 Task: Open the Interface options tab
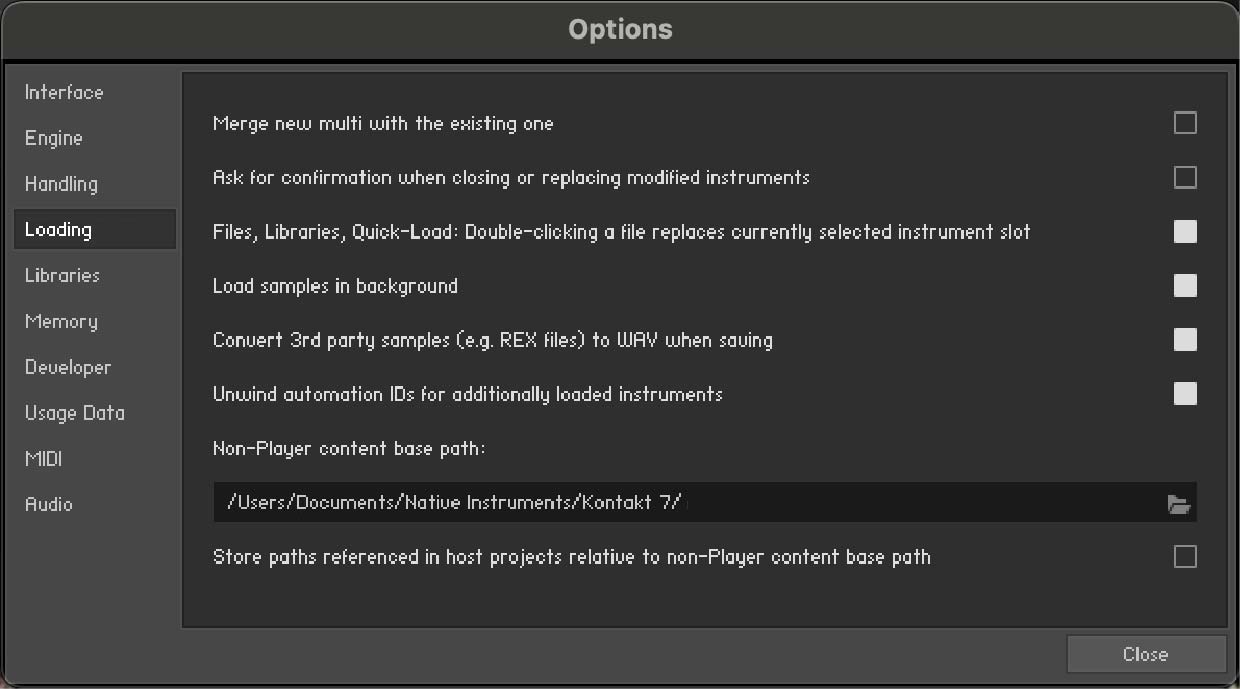64,93
